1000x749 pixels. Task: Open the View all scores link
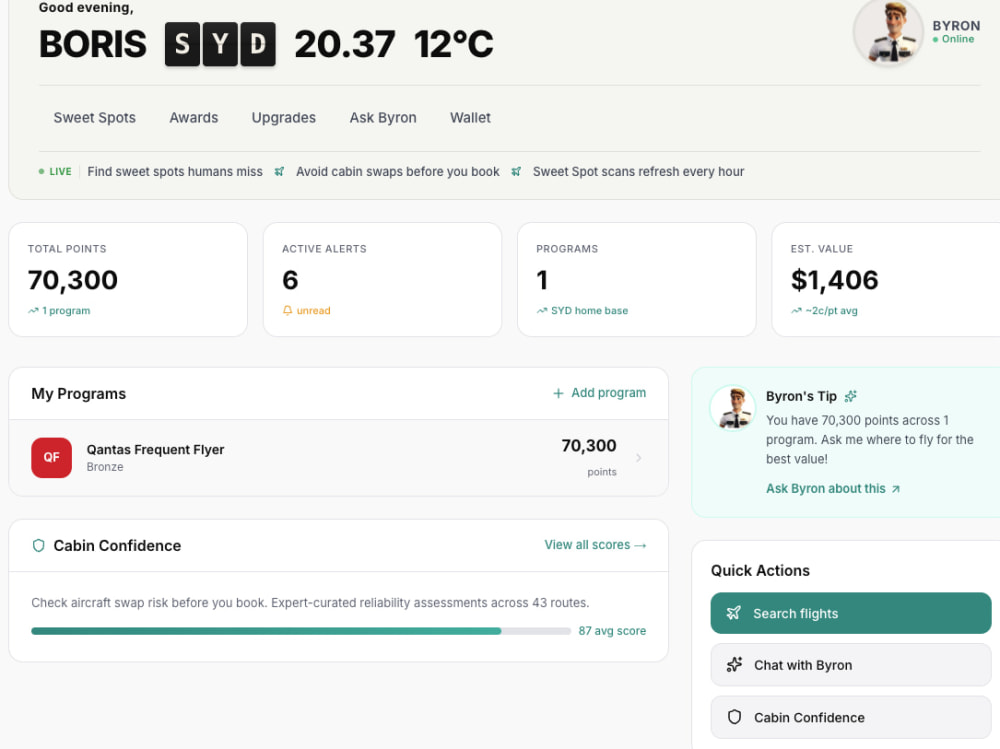(595, 545)
